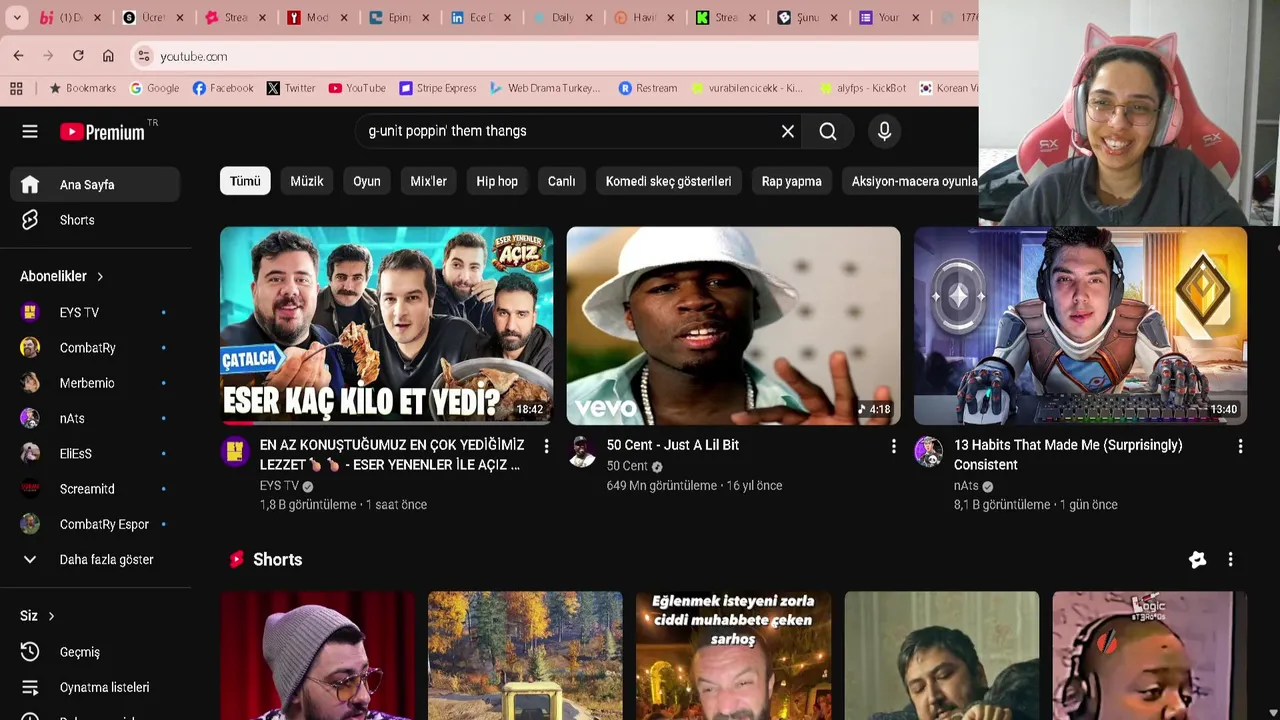Expand the Siz section chevron
This screenshot has height=720, width=1280.
(x=51, y=616)
